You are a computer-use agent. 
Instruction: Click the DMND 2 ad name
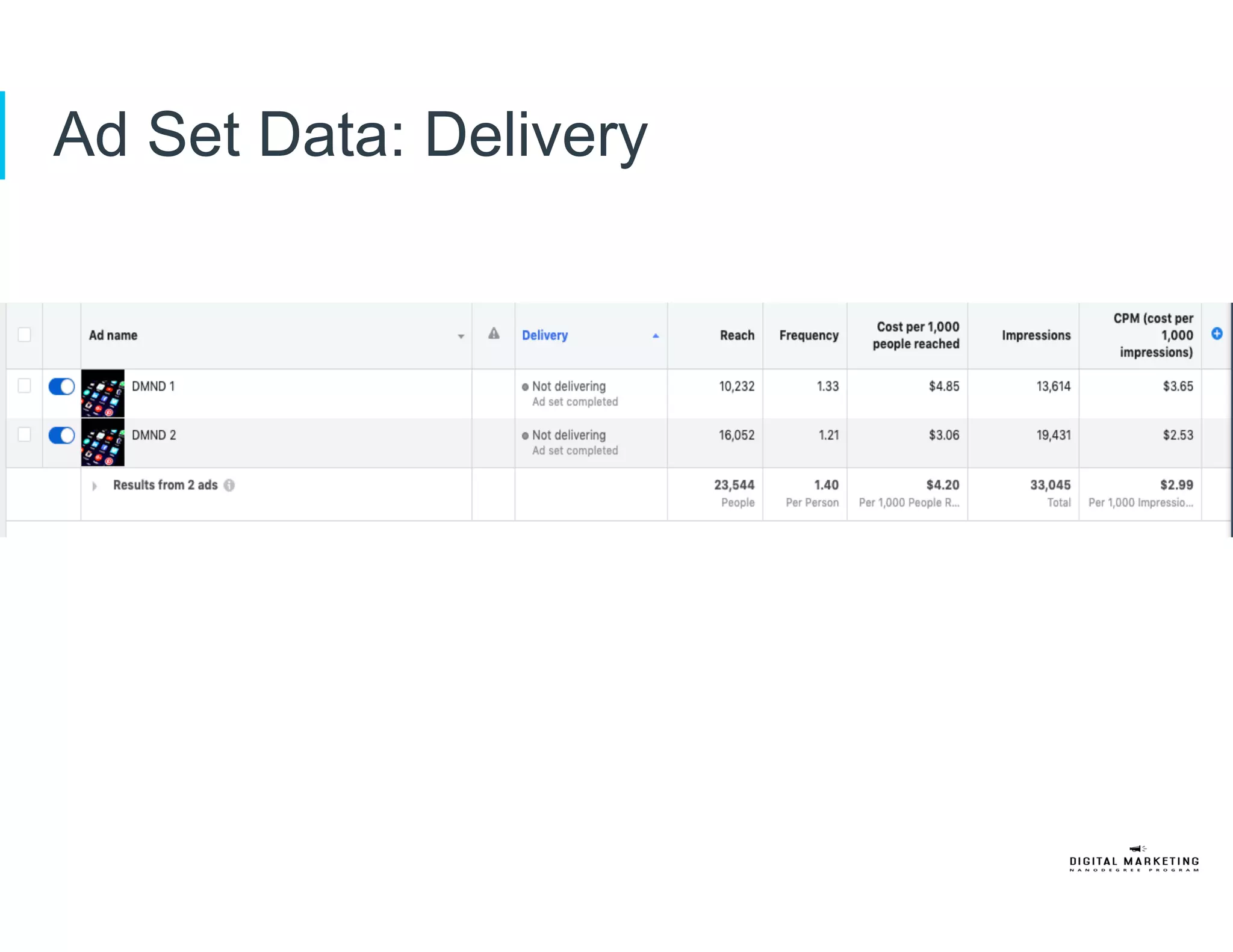tap(154, 435)
